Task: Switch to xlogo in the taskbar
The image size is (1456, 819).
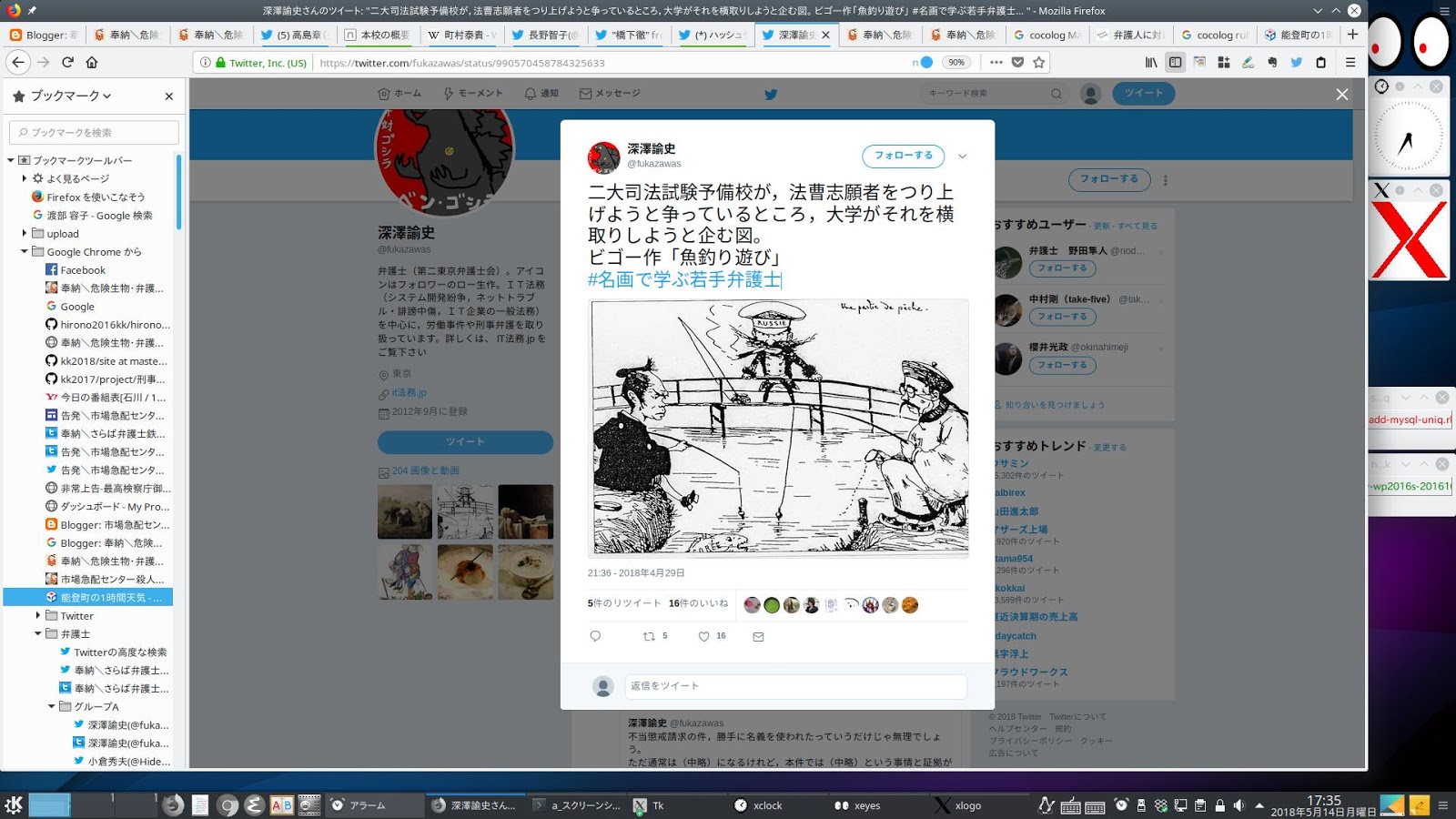Action: pyautogui.click(x=967, y=805)
